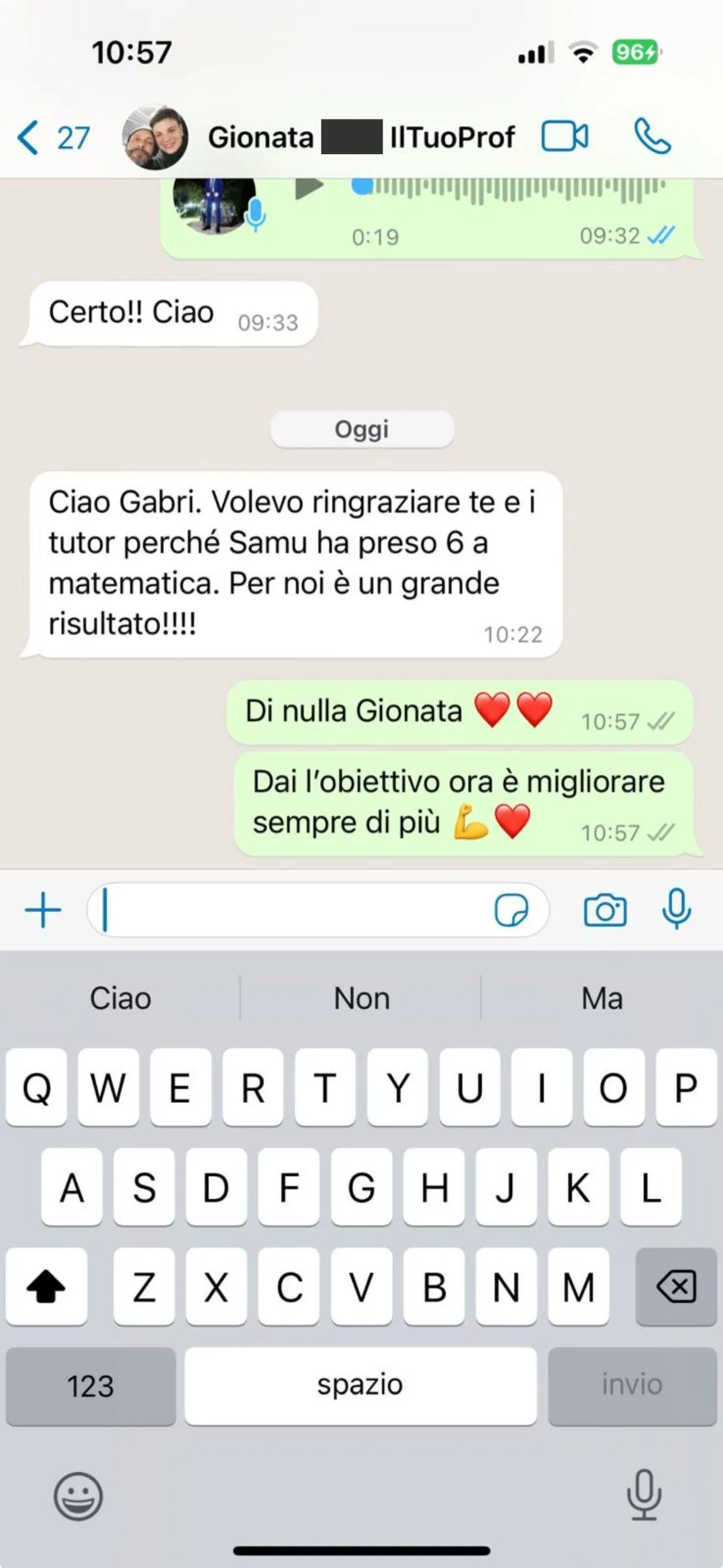Go back to the chat list
Image resolution: width=723 pixels, height=1568 pixels.
52,137
